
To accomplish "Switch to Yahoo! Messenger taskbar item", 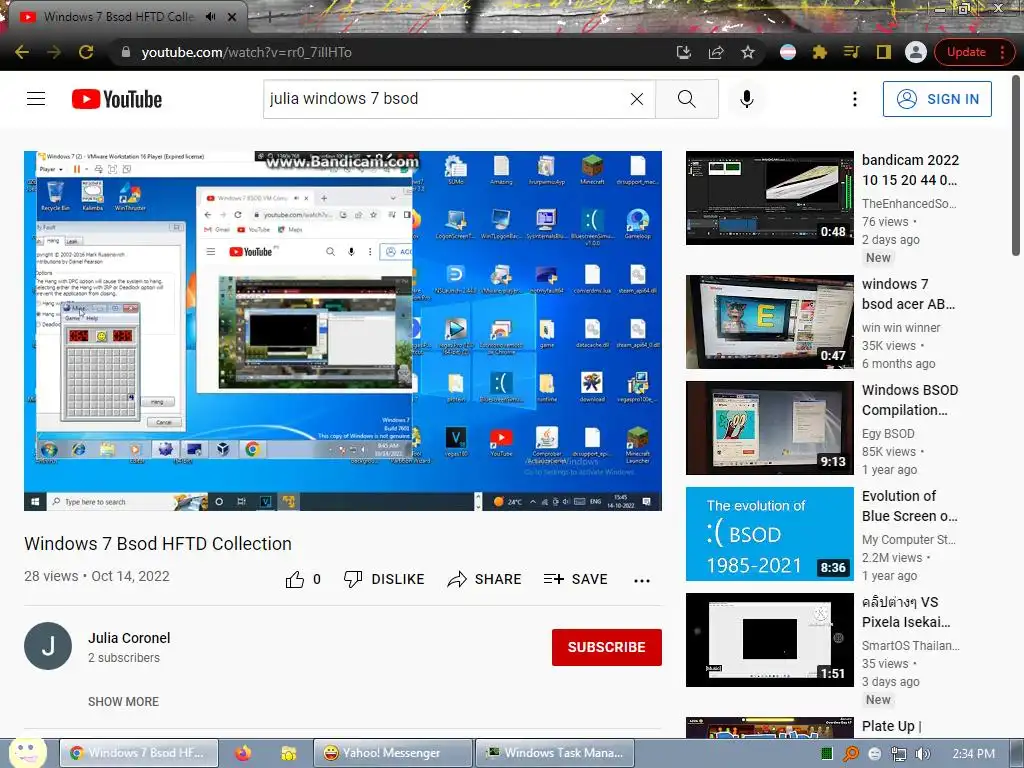I will coord(392,753).
